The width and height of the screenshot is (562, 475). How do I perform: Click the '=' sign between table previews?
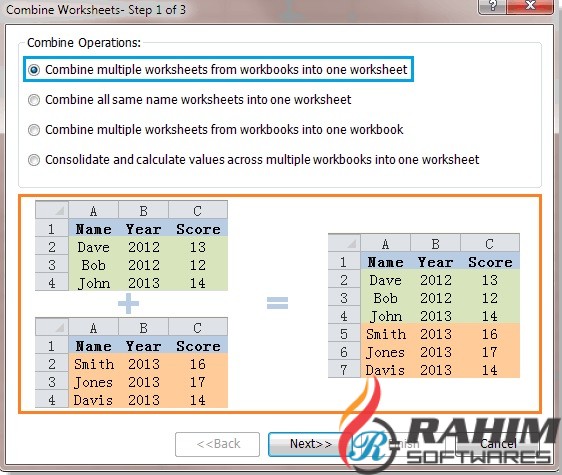[x=277, y=303]
